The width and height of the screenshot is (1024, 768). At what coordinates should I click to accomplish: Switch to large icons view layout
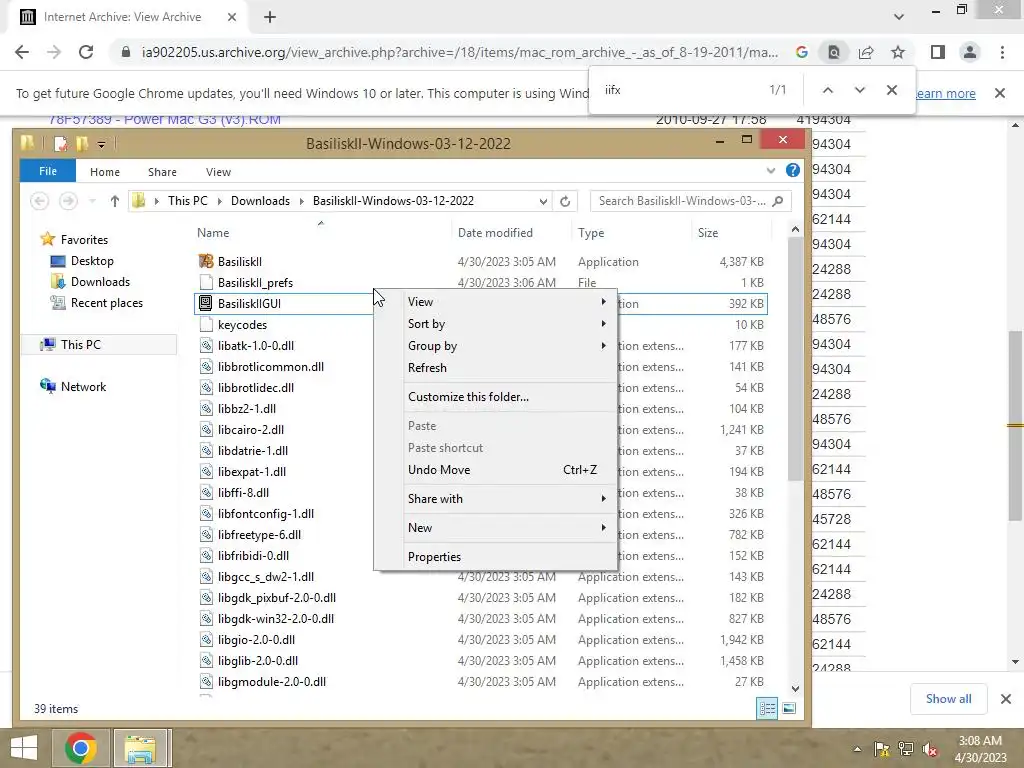tap(789, 708)
